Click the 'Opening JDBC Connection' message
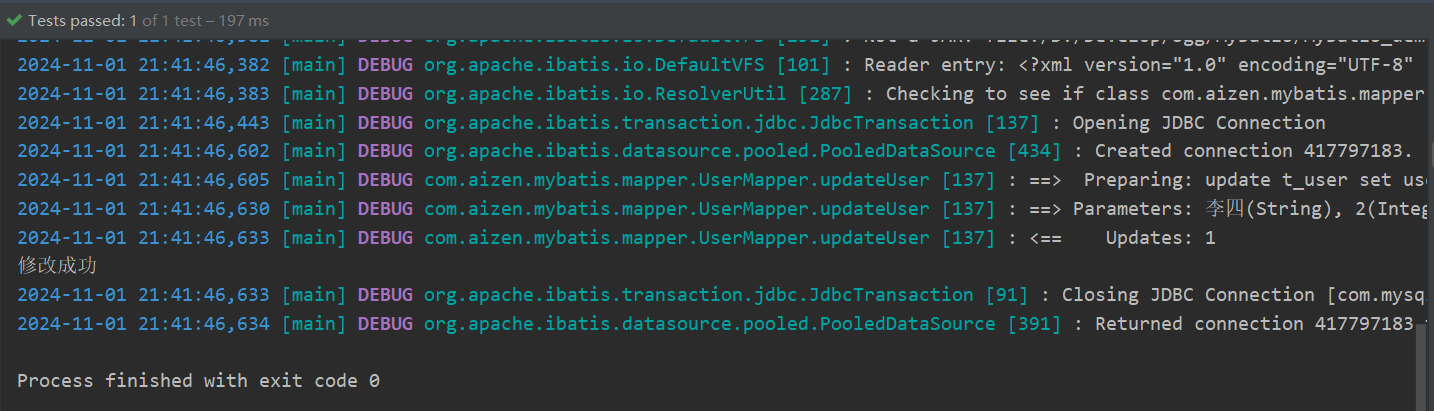Image resolution: width=1434 pixels, height=411 pixels. tap(1198, 123)
